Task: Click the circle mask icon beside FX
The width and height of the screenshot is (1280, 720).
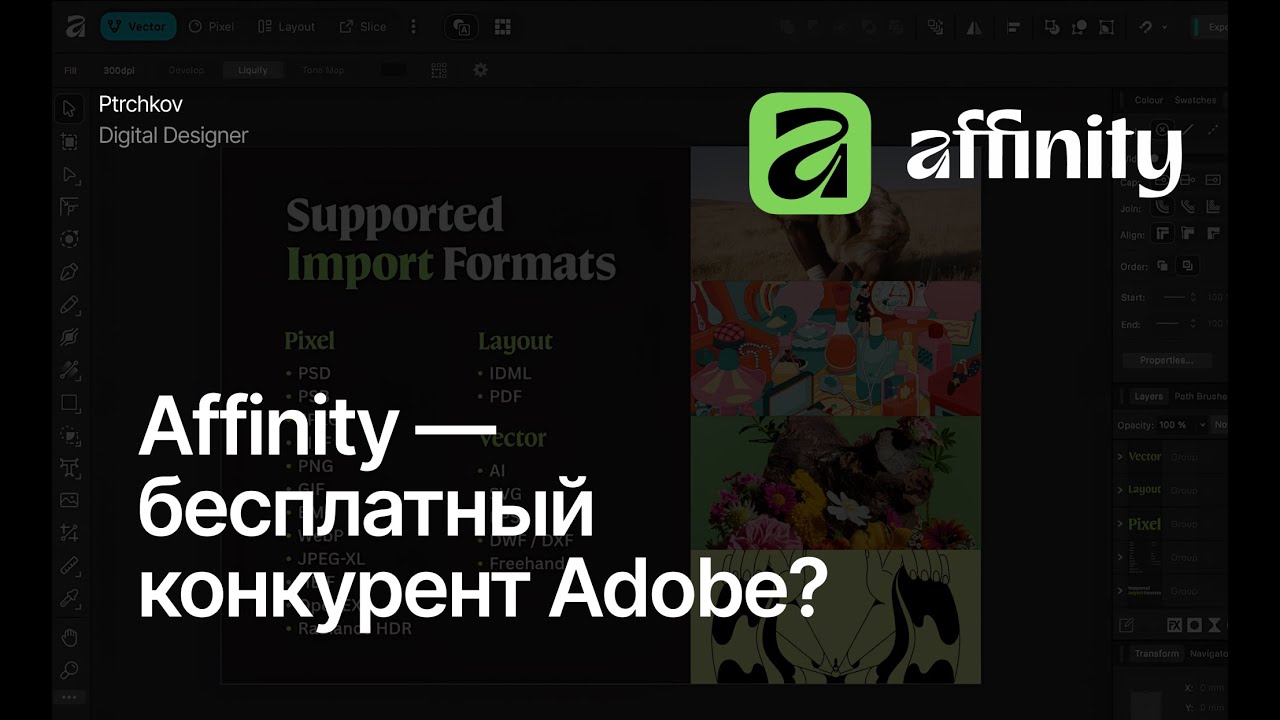Action: coord(1194,626)
